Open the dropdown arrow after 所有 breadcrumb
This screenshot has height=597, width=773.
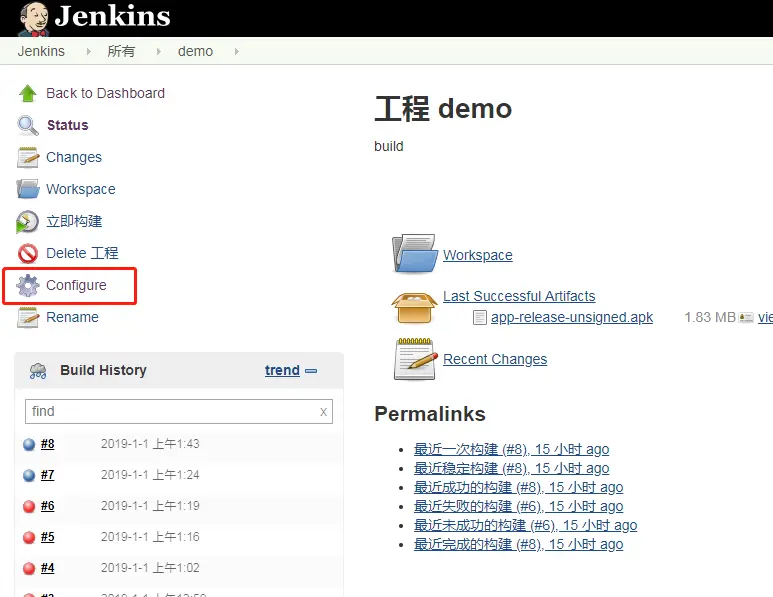159,51
